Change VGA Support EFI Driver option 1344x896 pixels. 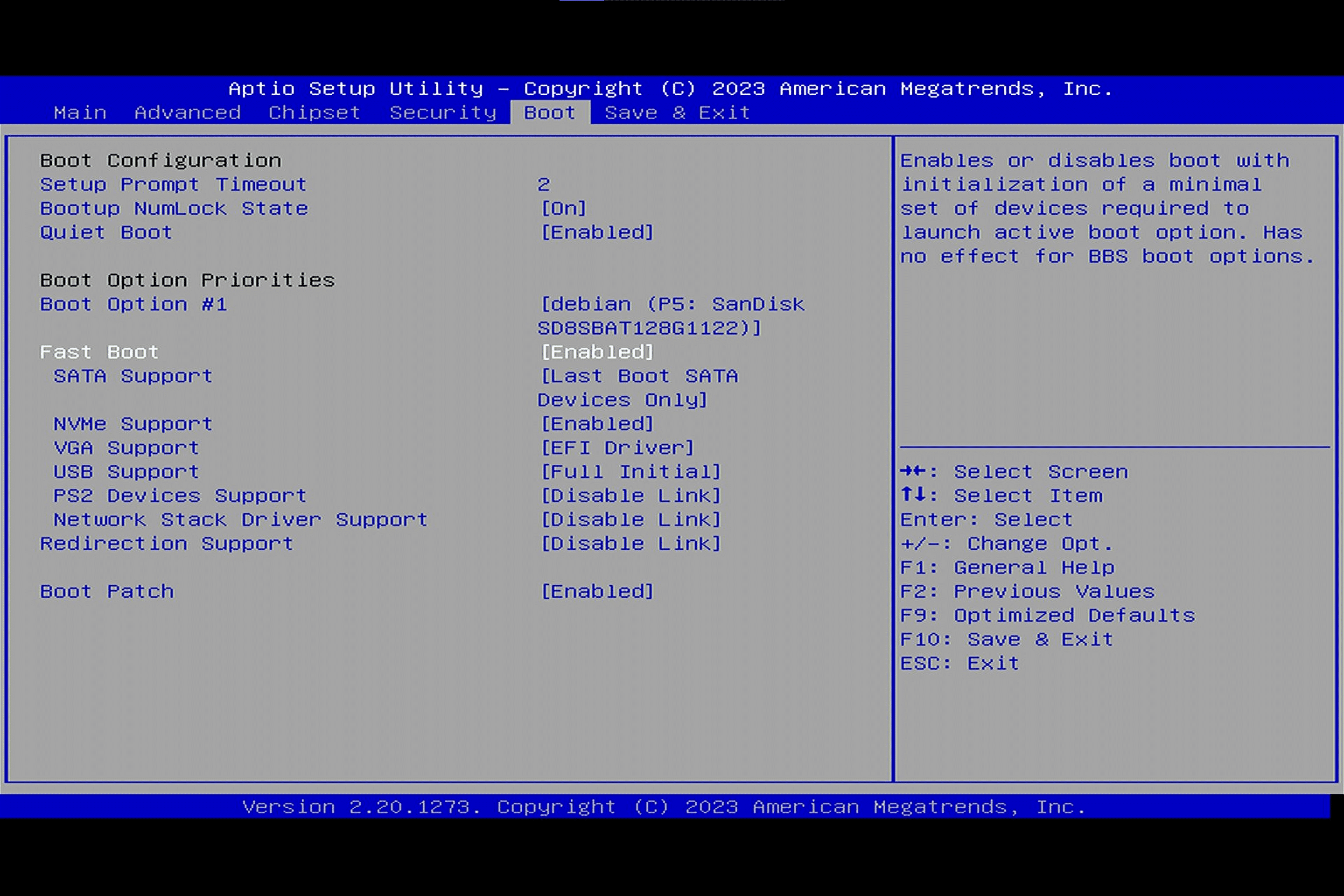pyautogui.click(x=617, y=448)
